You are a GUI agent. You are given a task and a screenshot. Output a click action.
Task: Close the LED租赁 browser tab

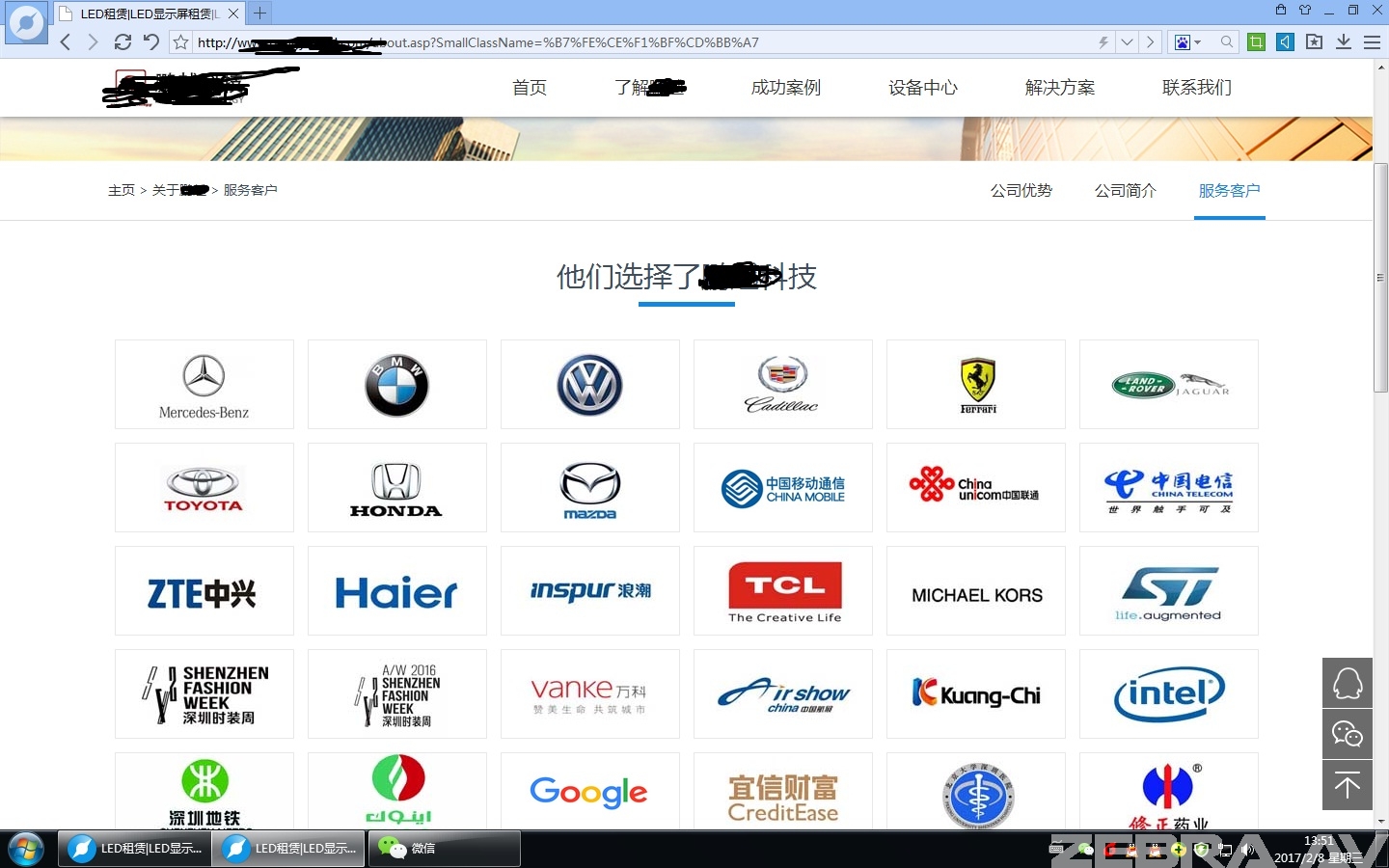[x=233, y=14]
